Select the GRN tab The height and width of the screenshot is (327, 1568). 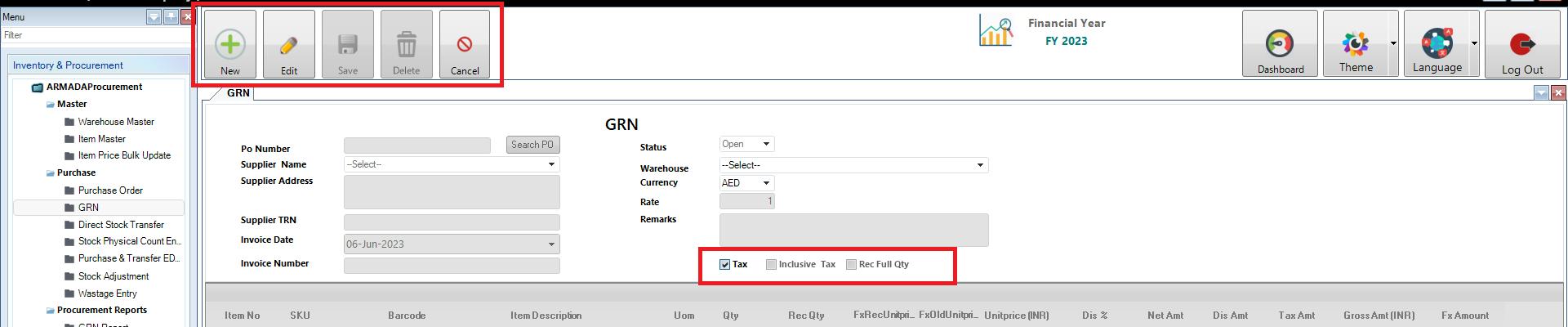pos(238,93)
